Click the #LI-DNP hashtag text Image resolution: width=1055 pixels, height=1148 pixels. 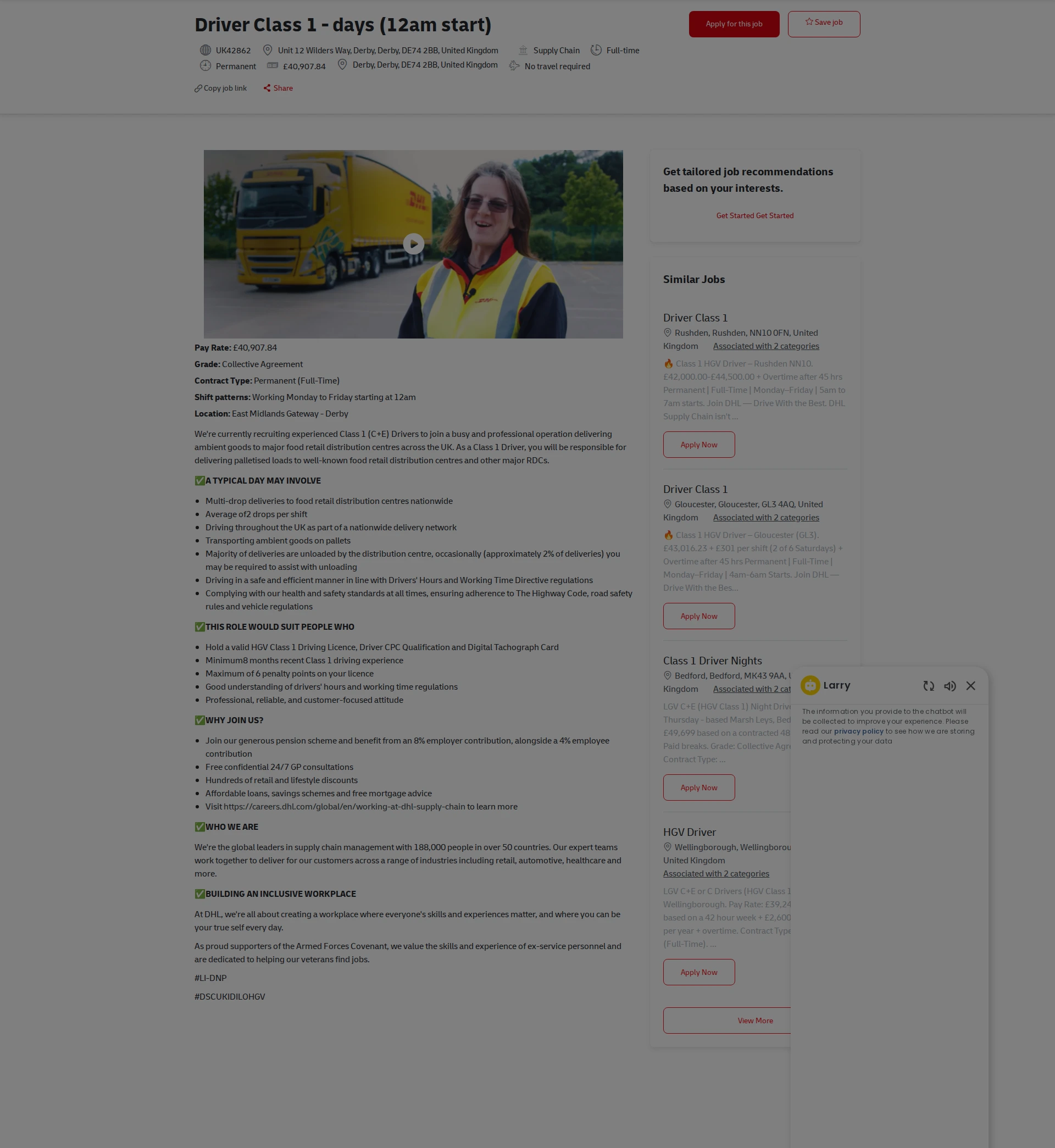pos(210,978)
